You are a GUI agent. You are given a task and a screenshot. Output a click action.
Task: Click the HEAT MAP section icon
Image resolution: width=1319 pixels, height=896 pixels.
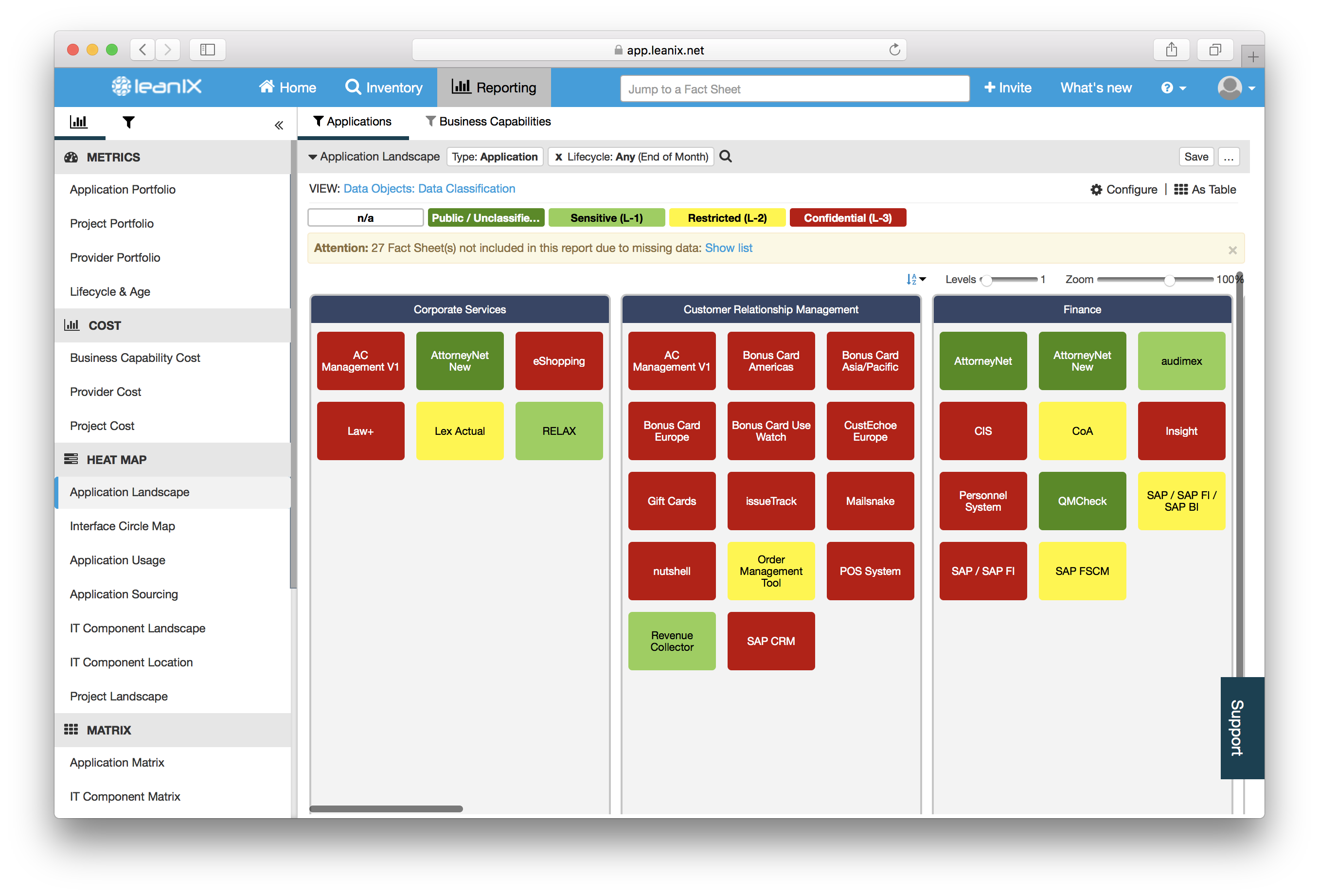[71, 459]
